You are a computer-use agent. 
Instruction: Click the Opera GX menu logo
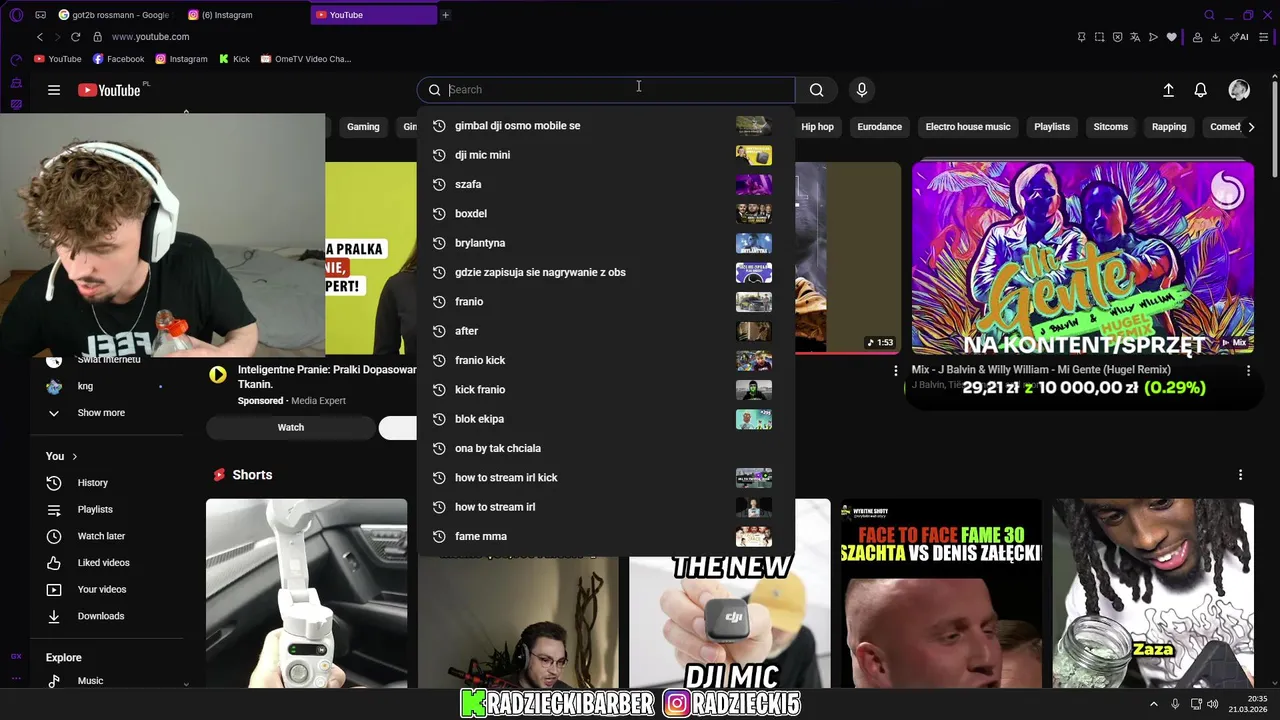(x=16, y=15)
